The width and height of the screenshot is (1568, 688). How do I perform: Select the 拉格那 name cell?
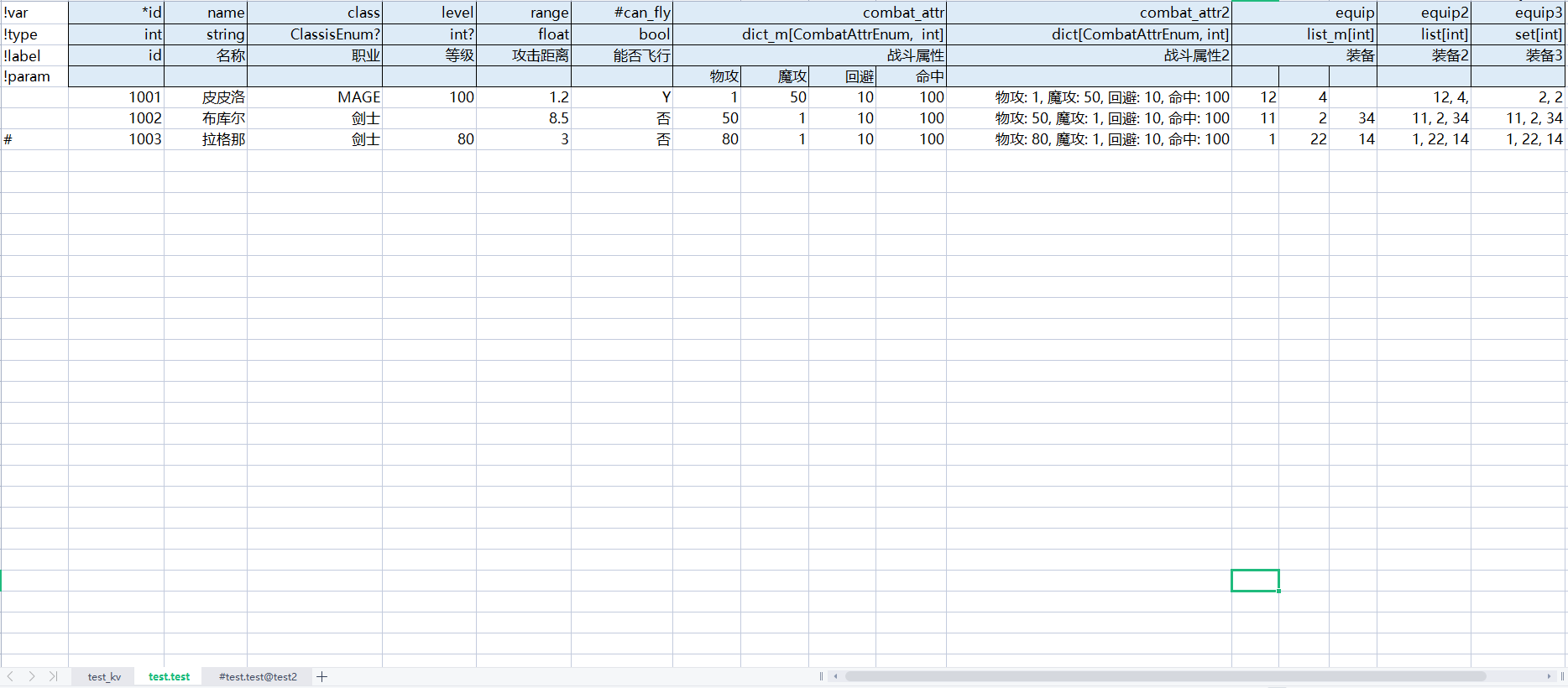click(x=206, y=139)
